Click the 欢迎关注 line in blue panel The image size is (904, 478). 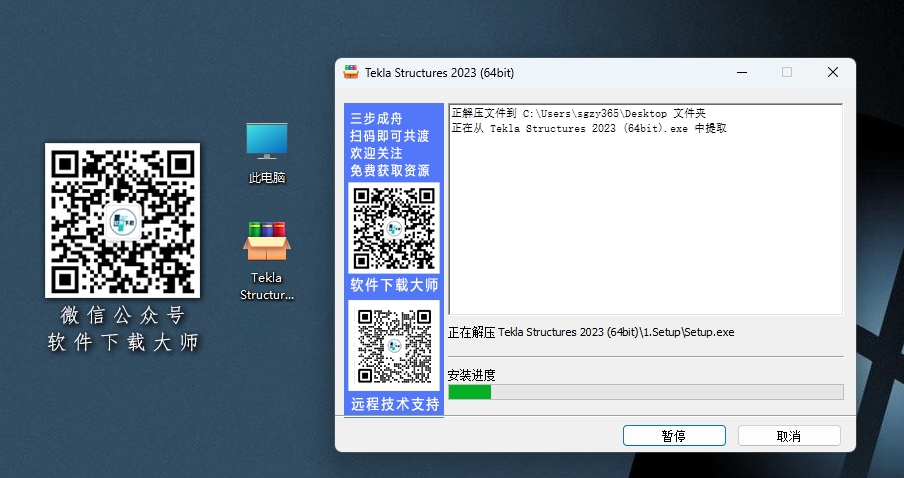[376, 153]
